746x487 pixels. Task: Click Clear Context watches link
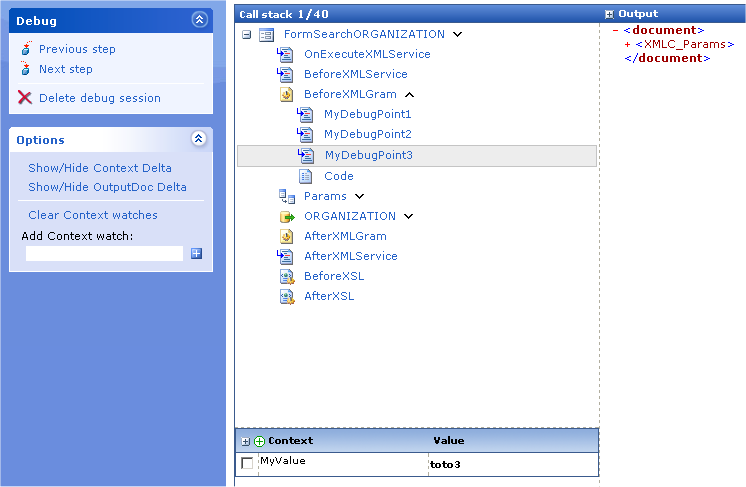[93, 215]
